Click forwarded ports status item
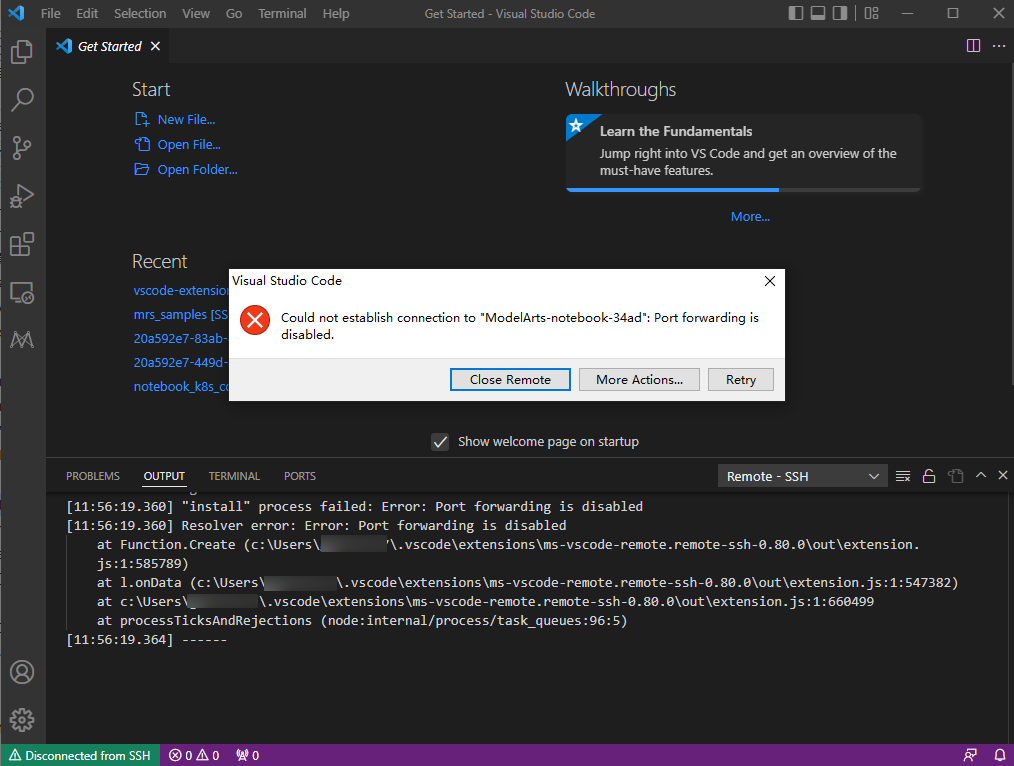The image size is (1014, 766). click(x=248, y=755)
